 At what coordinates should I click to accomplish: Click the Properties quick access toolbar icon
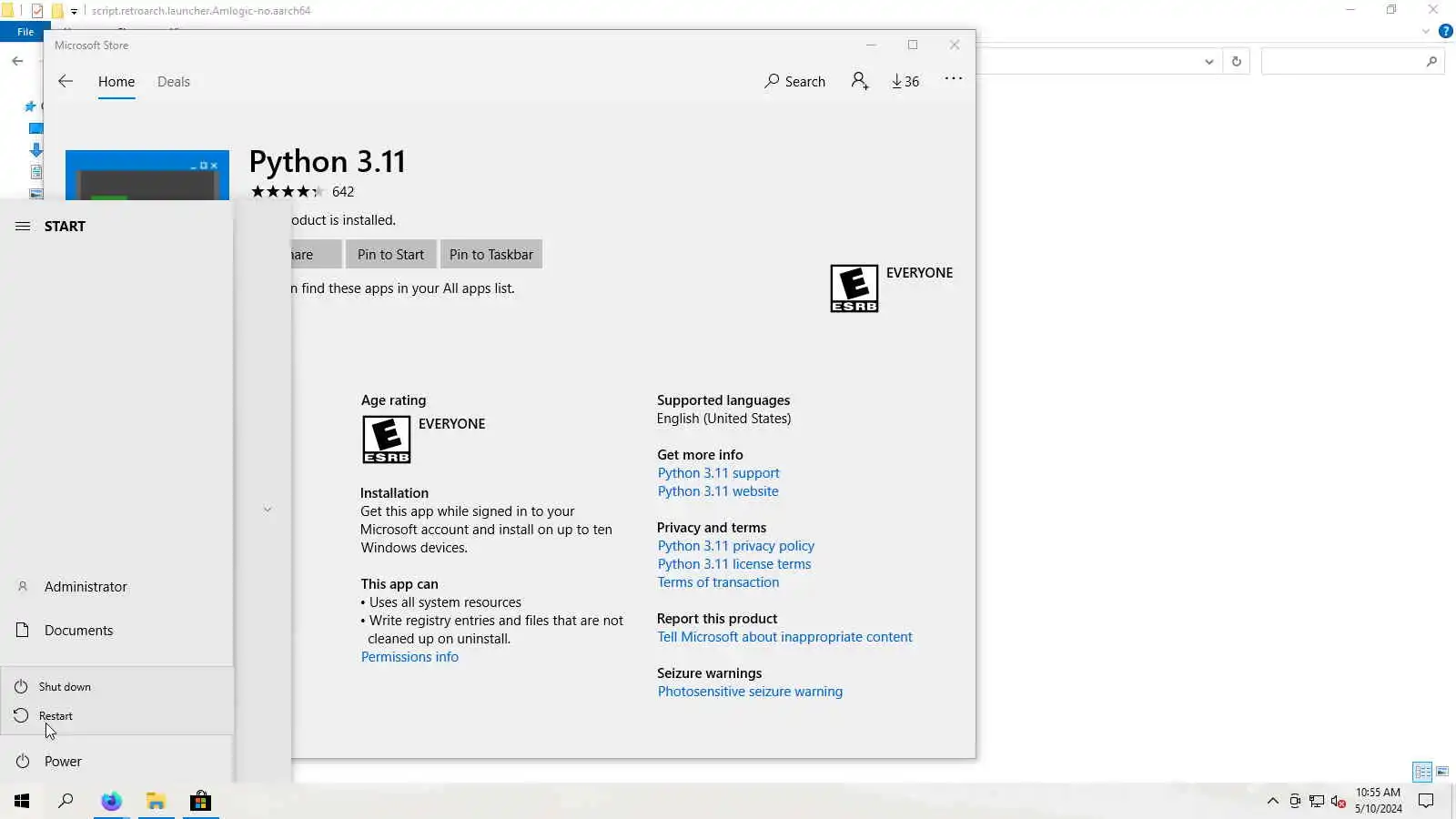[x=37, y=11]
